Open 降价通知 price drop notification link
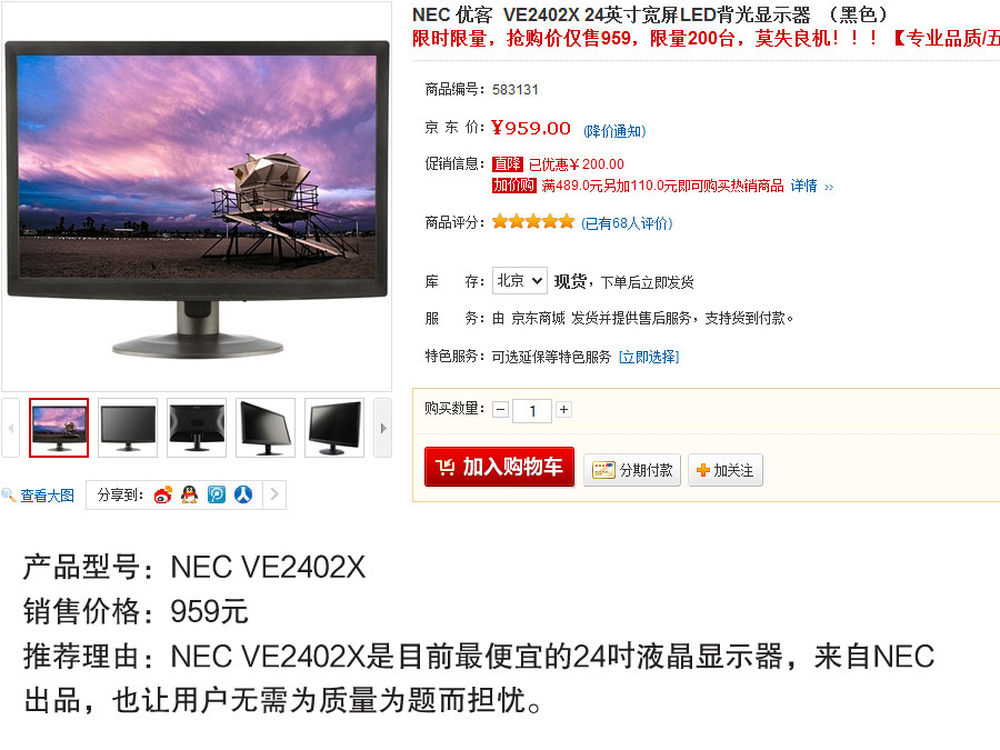This screenshot has width=1000, height=750. [615, 131]
